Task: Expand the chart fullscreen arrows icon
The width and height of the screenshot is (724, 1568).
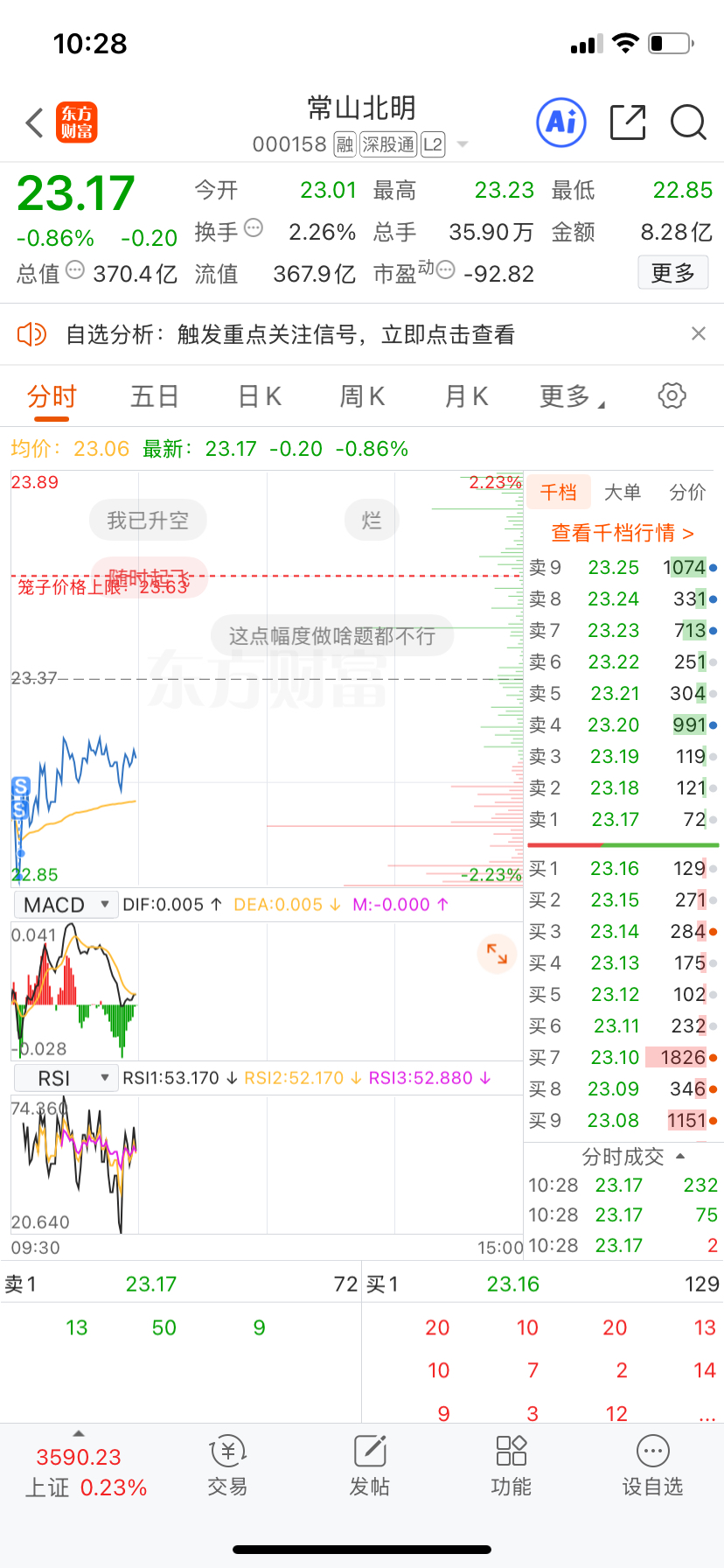Action: coord(497,954)
